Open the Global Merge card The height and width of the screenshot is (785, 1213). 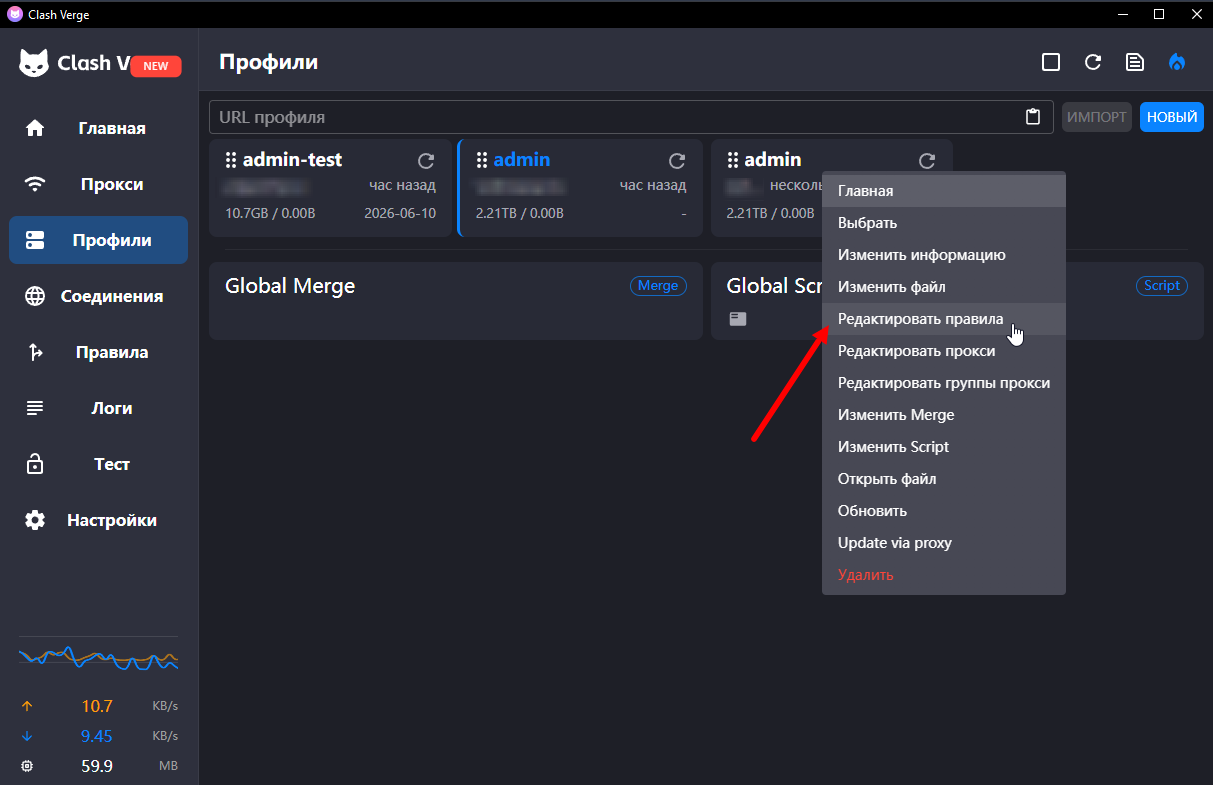(456, 301)
